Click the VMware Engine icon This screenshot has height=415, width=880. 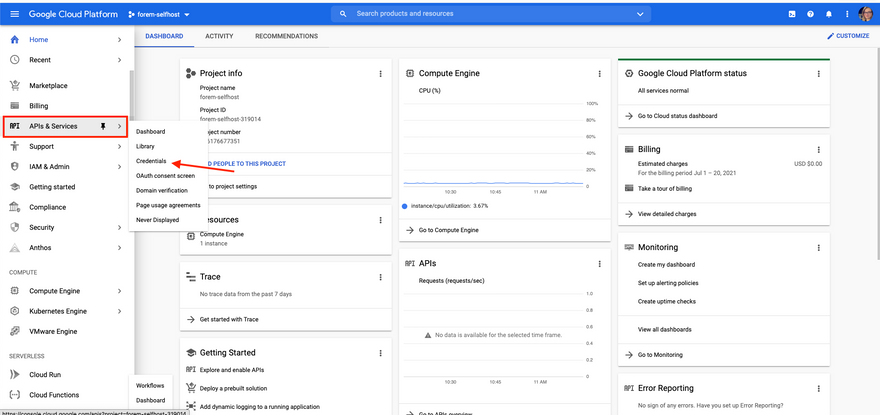[x=15, y=331]
